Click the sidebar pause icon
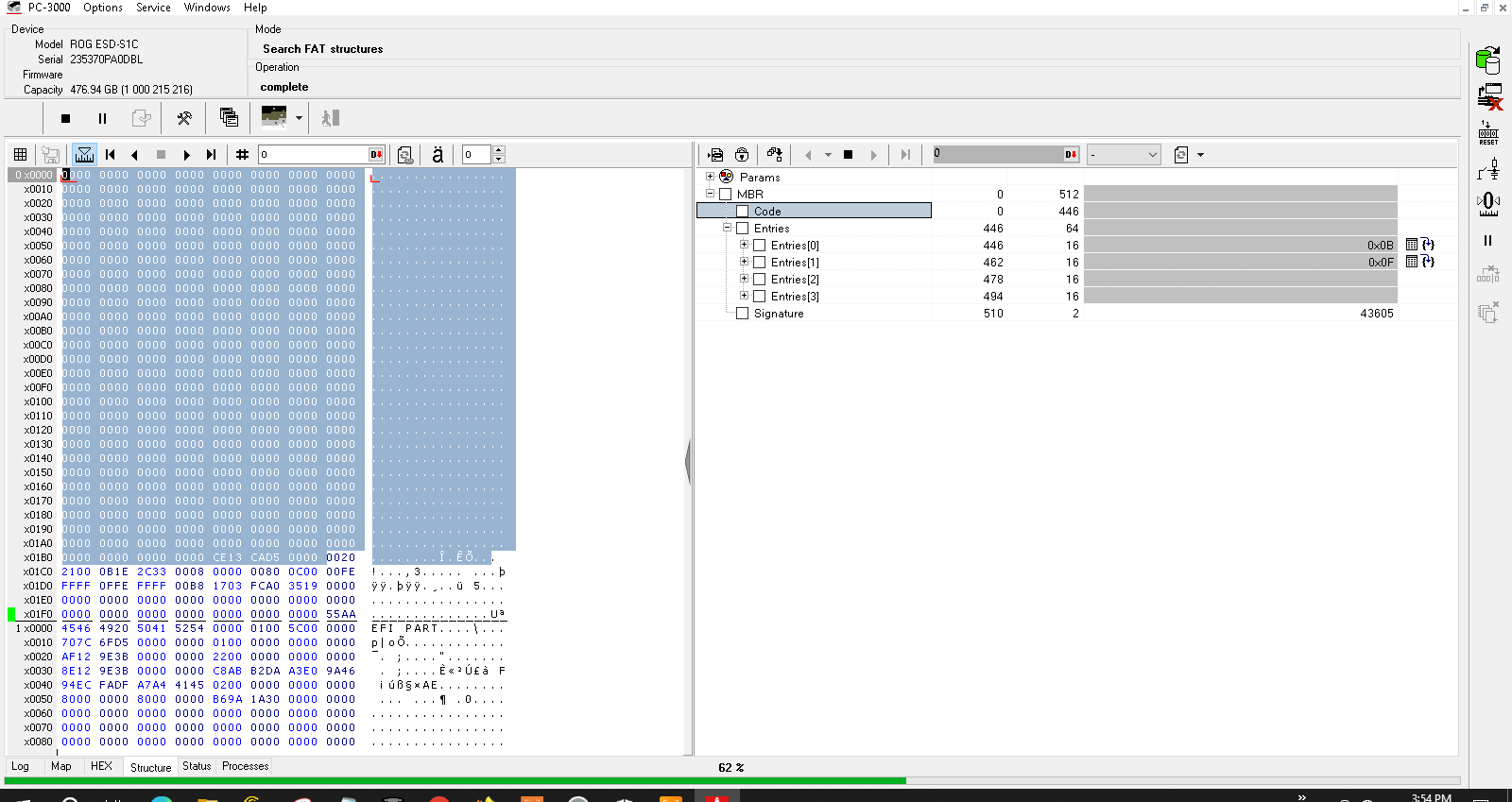Screen dimensions: 1512x802 [1488, 241]
